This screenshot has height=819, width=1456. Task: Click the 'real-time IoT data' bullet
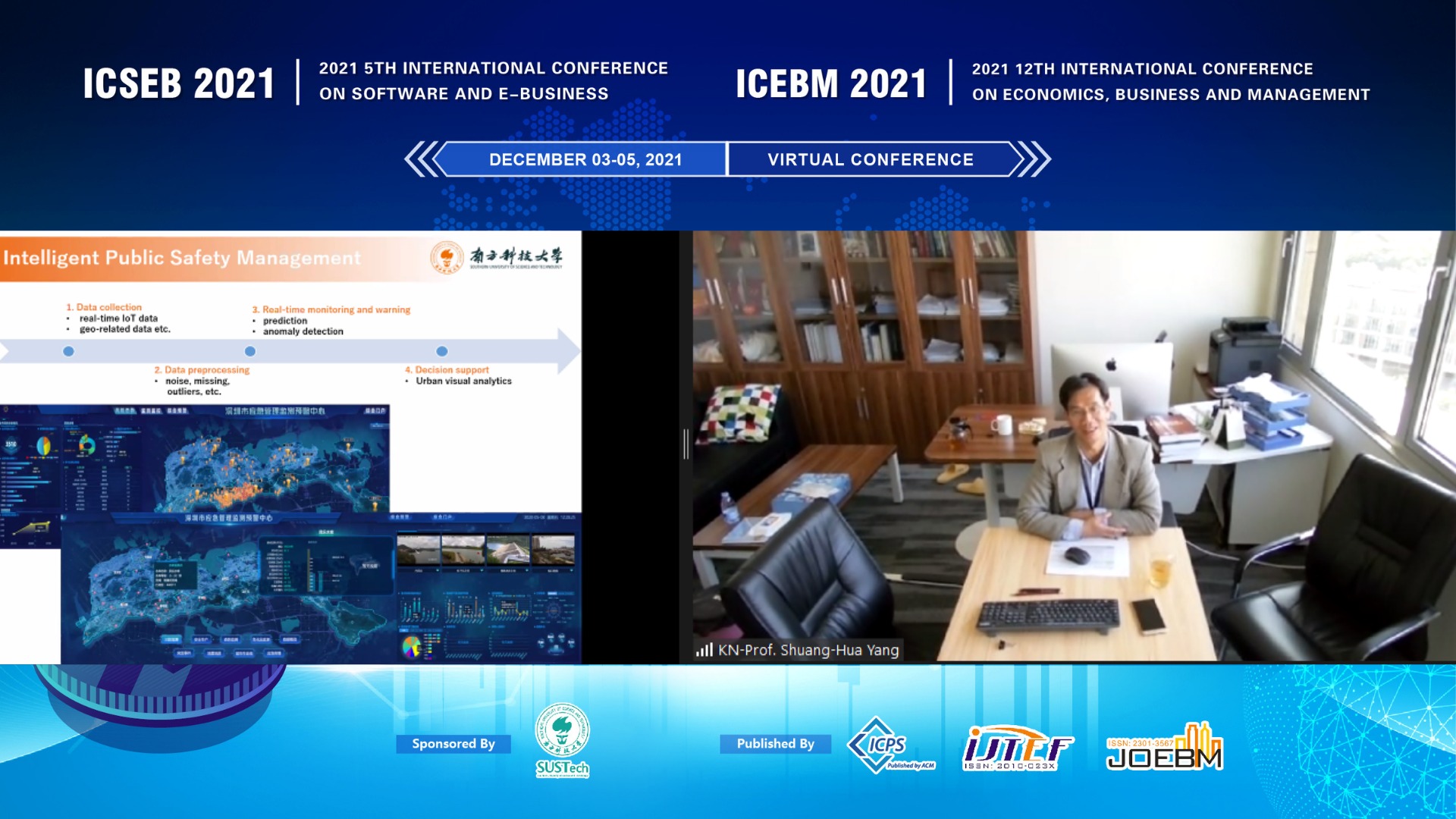pyautogui.click(x=118, y=318)
